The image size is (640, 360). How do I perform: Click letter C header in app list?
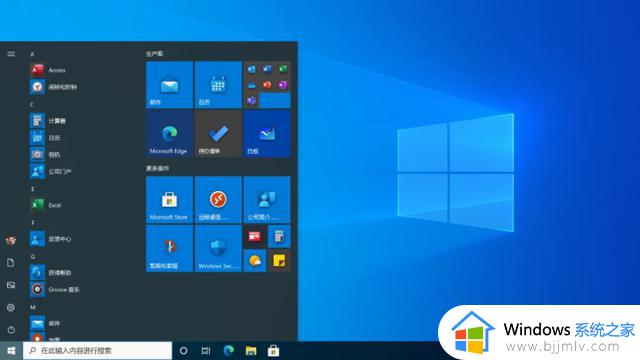pyautogui.click(x=32, y=104)
